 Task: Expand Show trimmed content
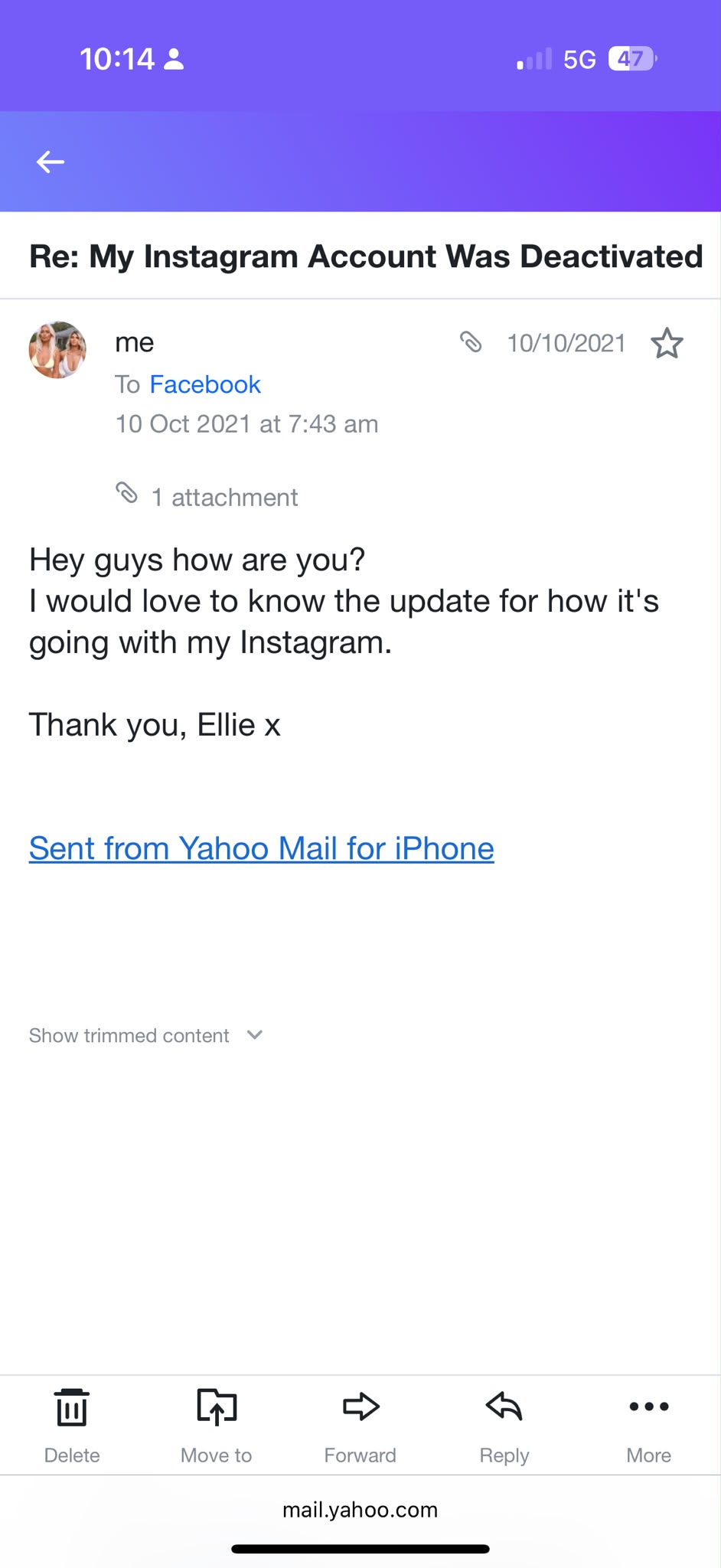coord(129,1035)
